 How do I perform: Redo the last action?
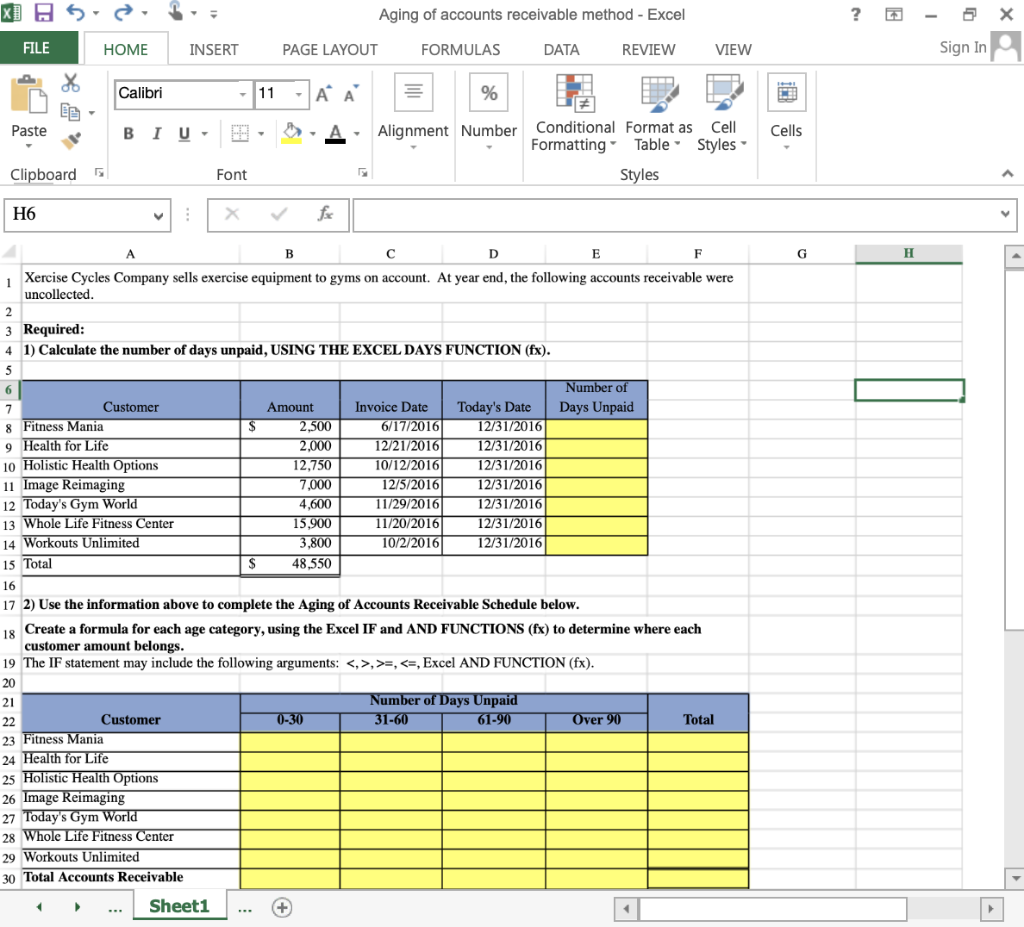123,12
